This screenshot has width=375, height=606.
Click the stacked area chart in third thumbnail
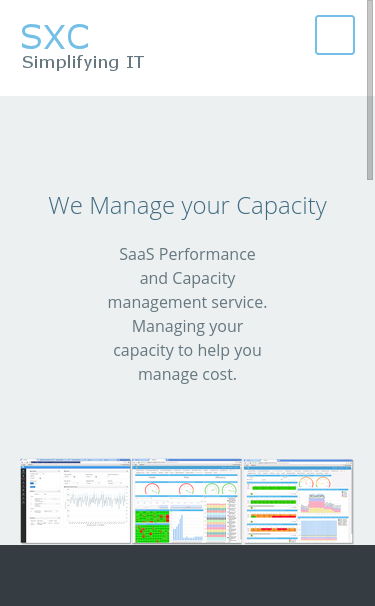pos(321,502)
